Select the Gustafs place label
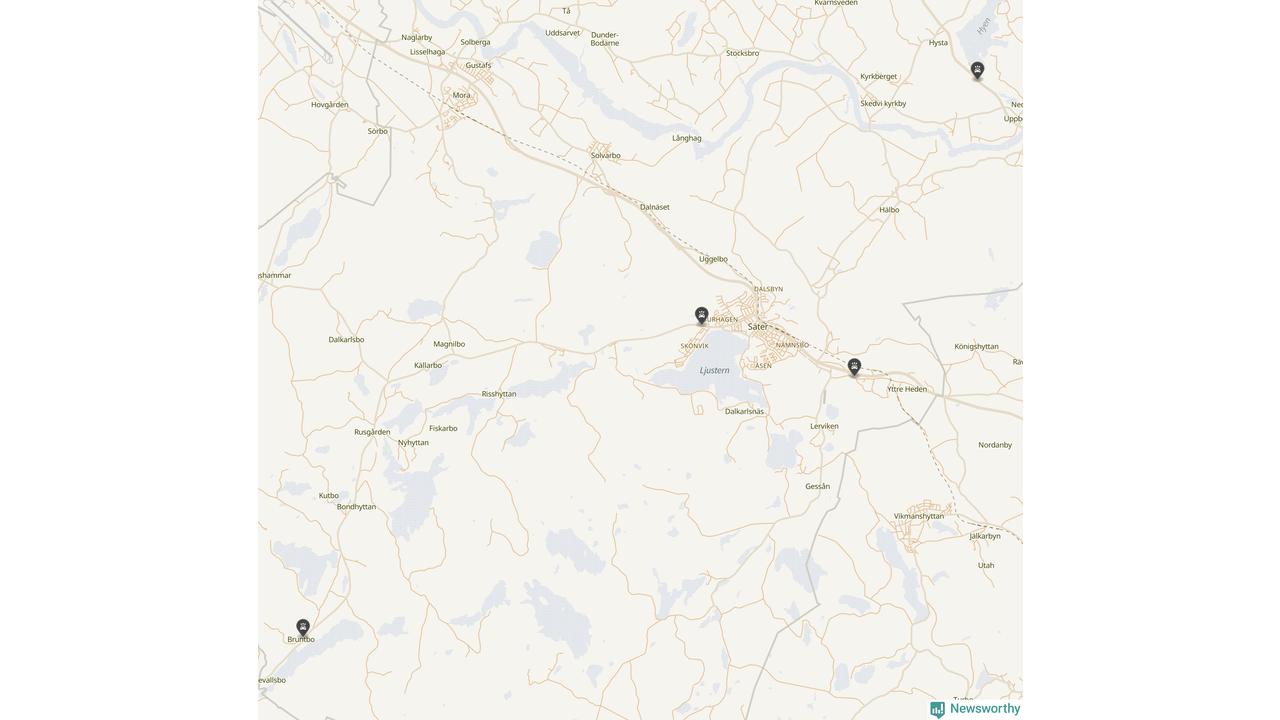Viewport: 1280px width, 720px height. [478, 65]
